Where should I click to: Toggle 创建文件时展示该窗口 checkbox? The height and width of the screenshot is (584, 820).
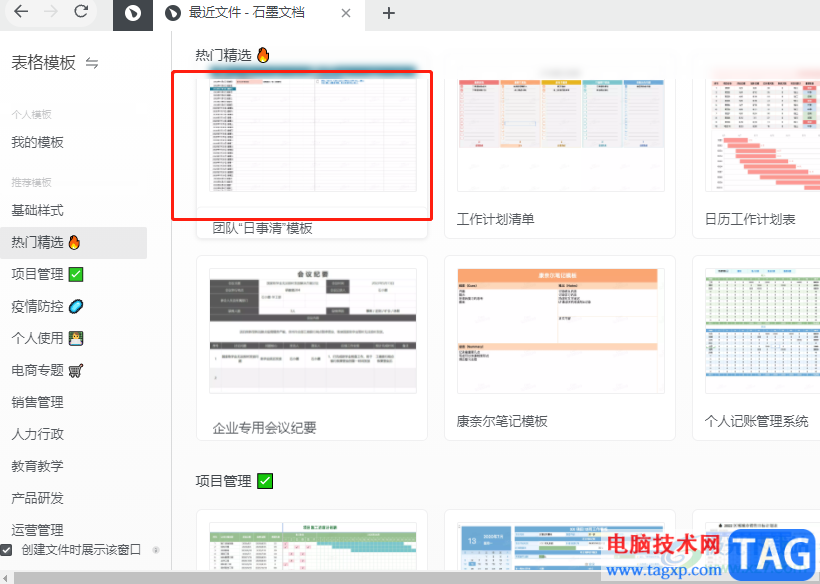pyautogui.click(x=6, y=550)
